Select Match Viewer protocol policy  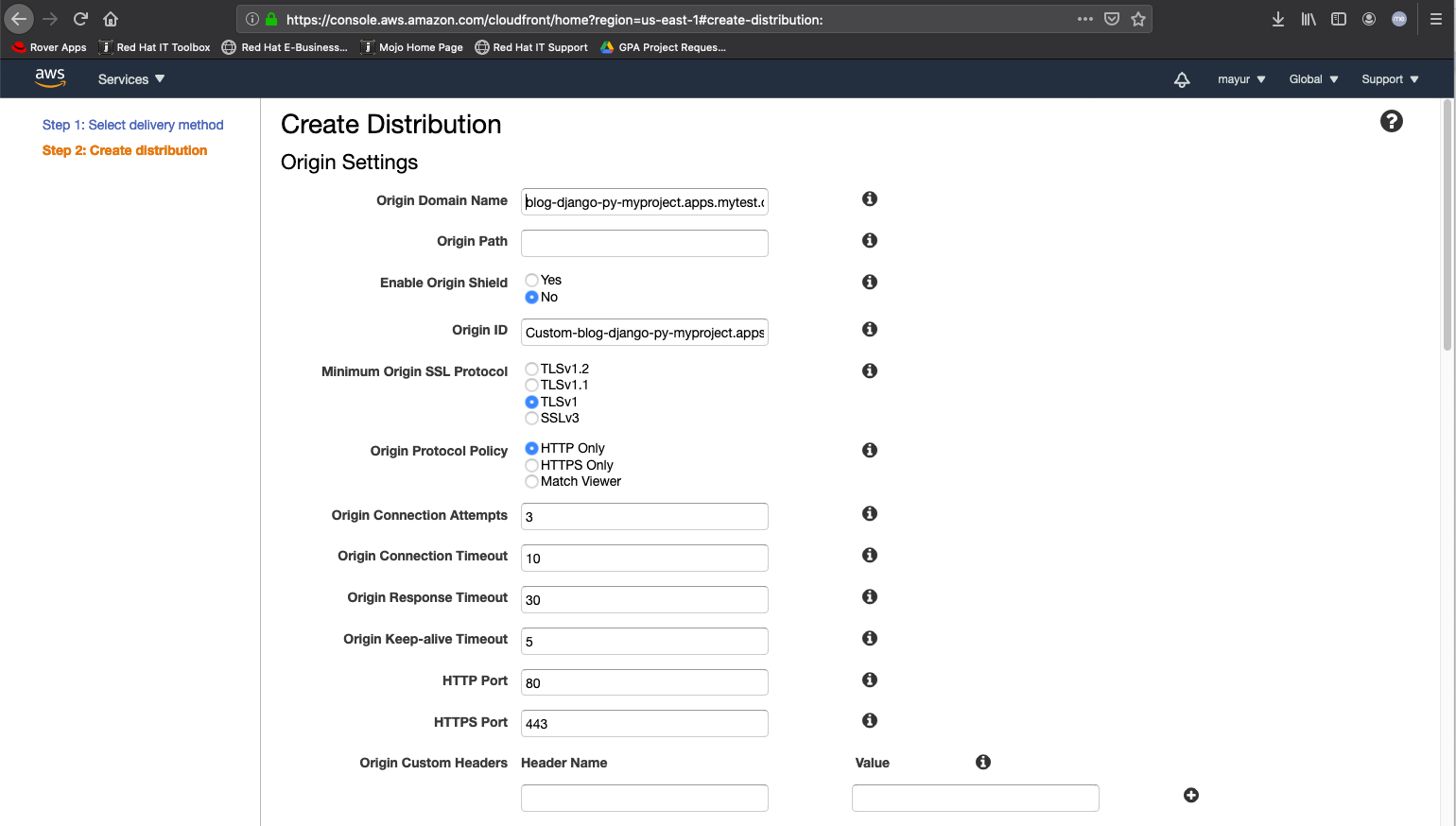[x=532, y=482]
